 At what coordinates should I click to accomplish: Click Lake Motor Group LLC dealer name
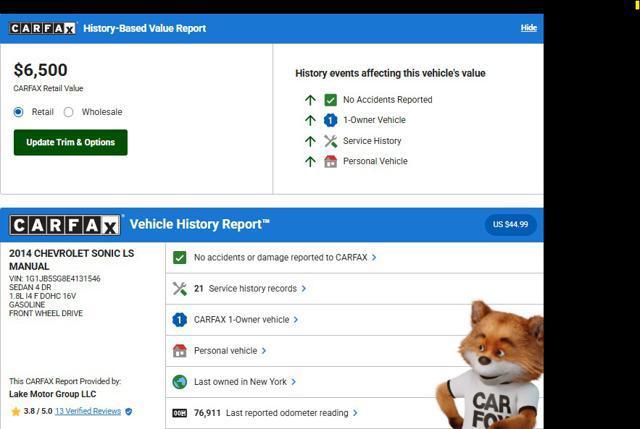coord(53,394)
